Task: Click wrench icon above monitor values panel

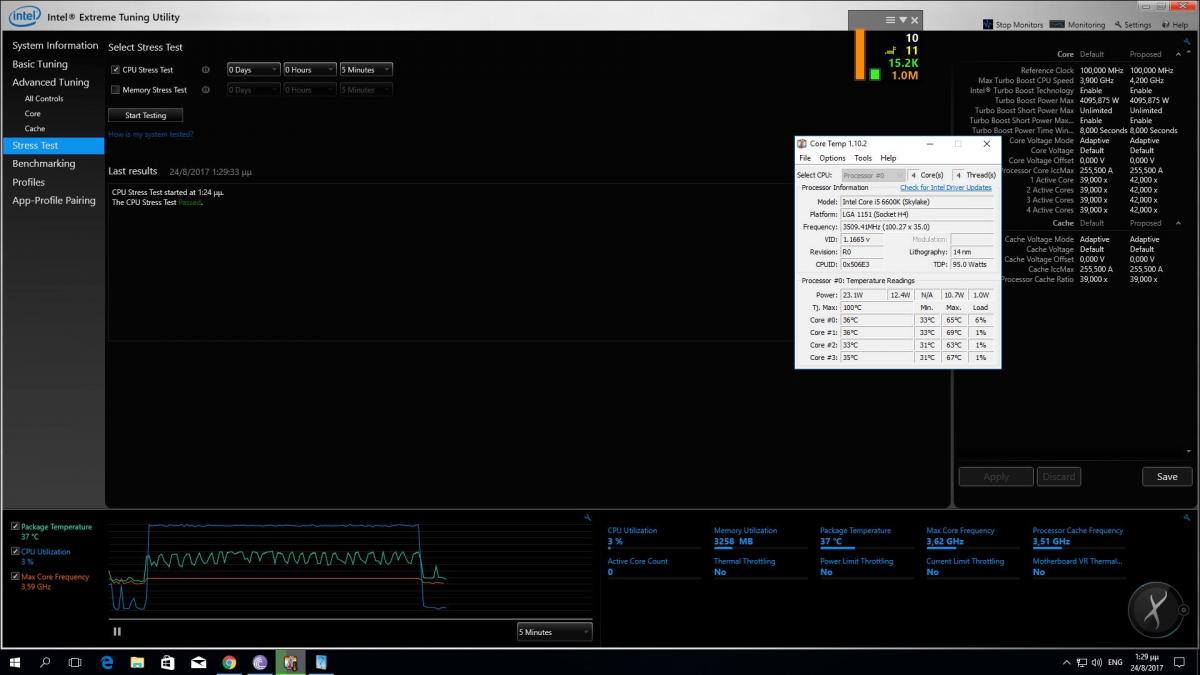Action: pos(1185,517)
